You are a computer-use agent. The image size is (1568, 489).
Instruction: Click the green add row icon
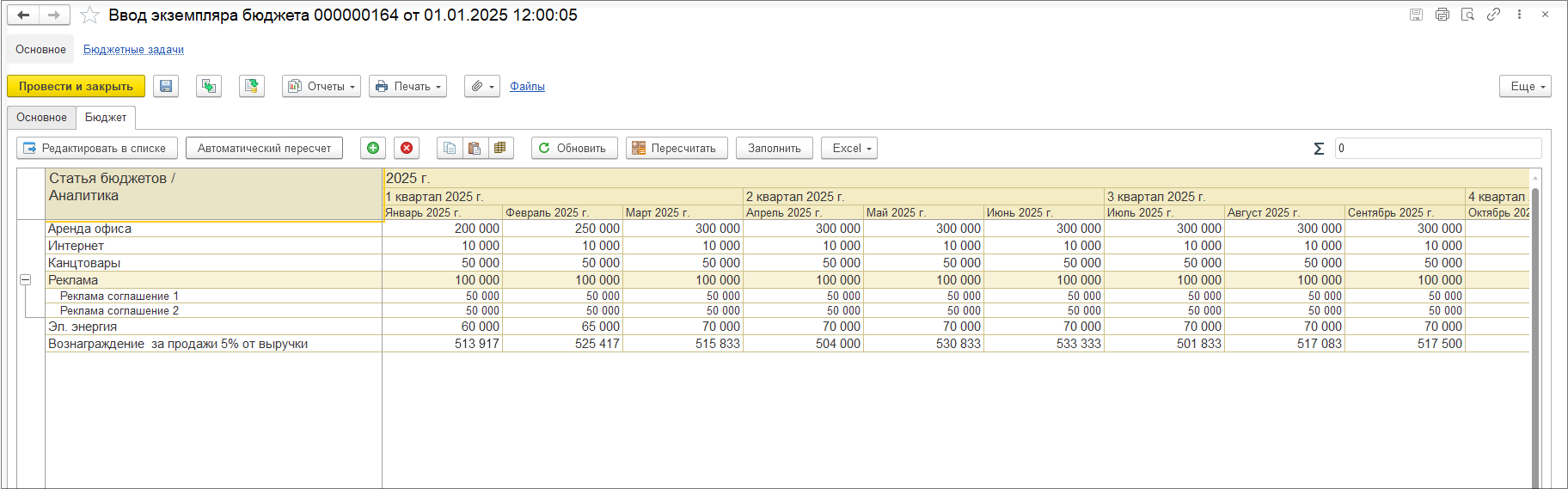click(x=373, y=148)
